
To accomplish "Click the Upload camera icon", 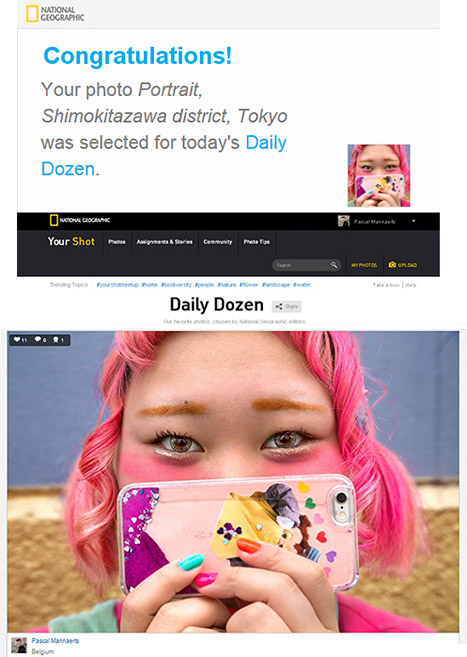I will click(392, 264).
